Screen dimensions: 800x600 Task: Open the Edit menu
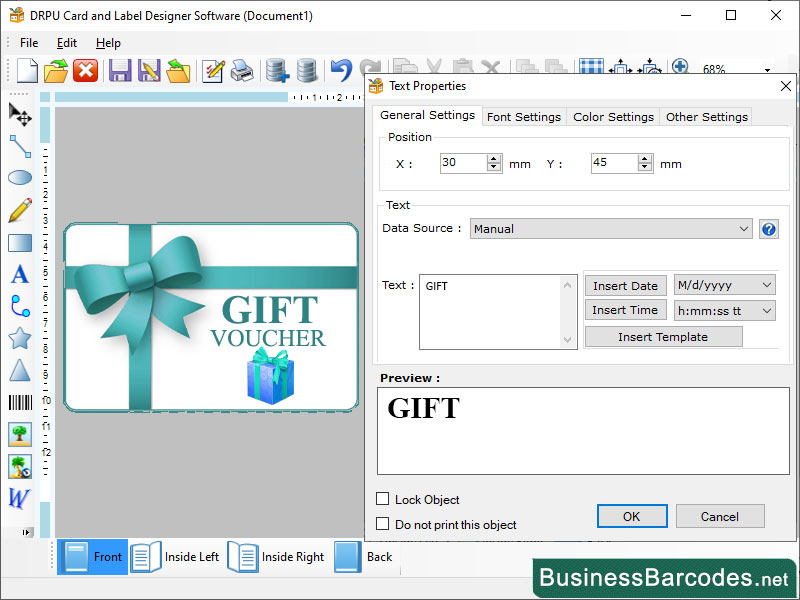click(x=67, y=43)
